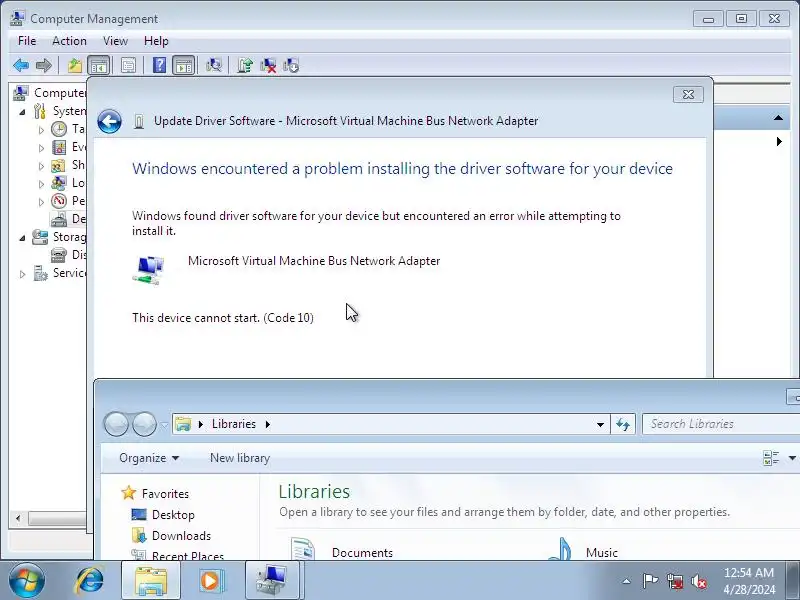Open the Organize dropdown menu
Viewport: 800px width, 600px height.
pos(149,458)
